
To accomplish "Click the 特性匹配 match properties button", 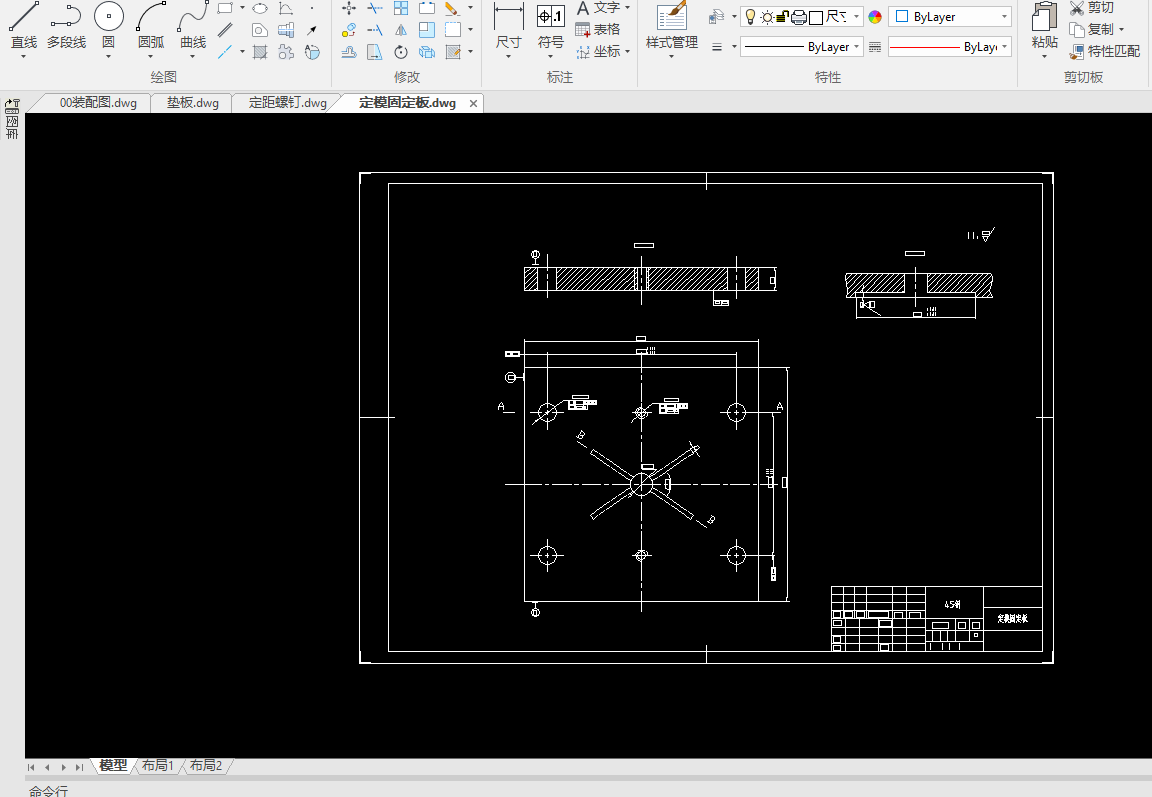I will click(x=1104, y=51).
